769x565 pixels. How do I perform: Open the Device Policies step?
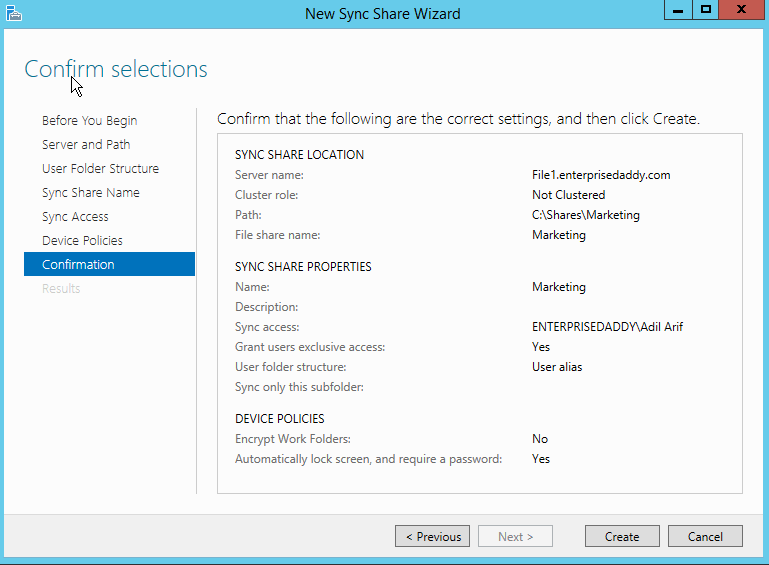pos(82,241)
